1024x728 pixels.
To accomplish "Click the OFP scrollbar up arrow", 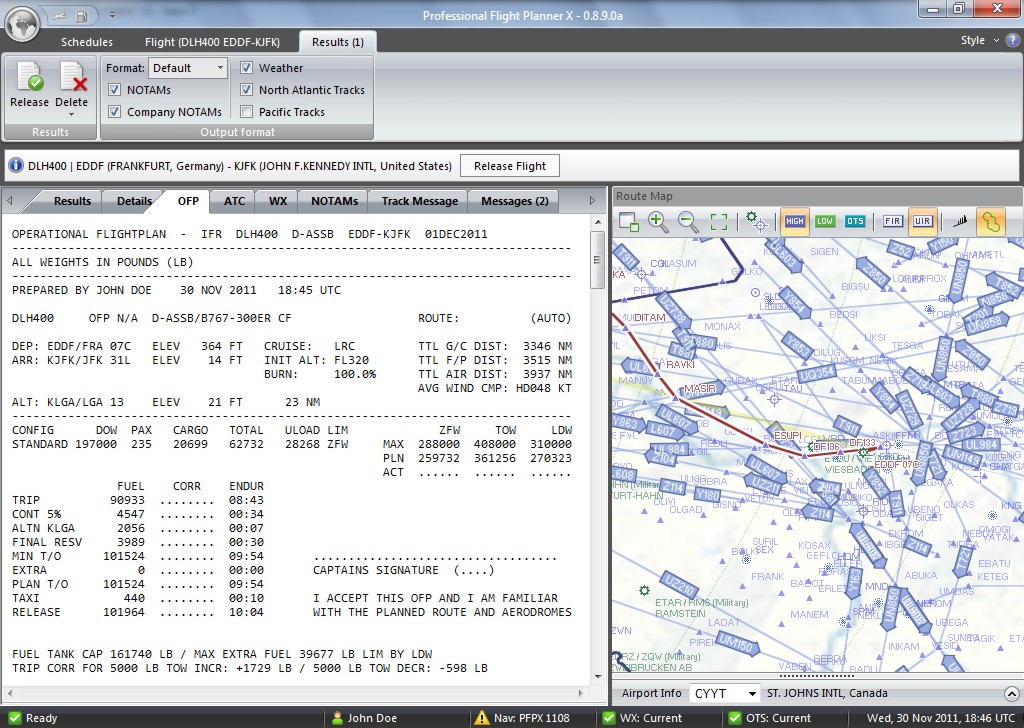I will [x=598, y=223].
